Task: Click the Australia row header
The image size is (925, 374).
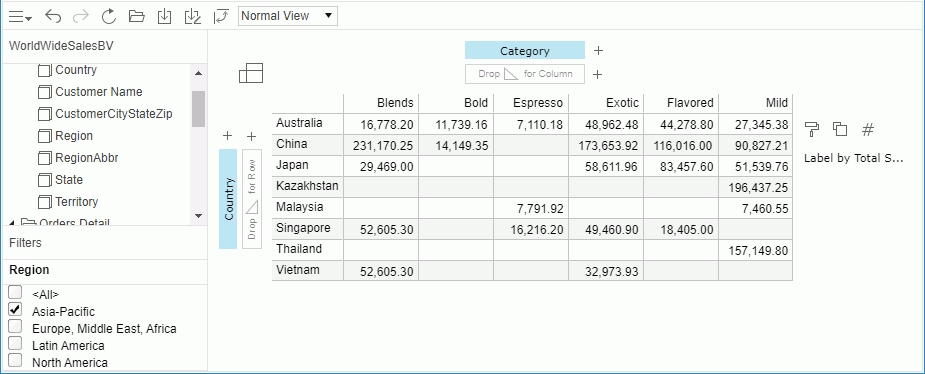Action: tap(307, 123)
